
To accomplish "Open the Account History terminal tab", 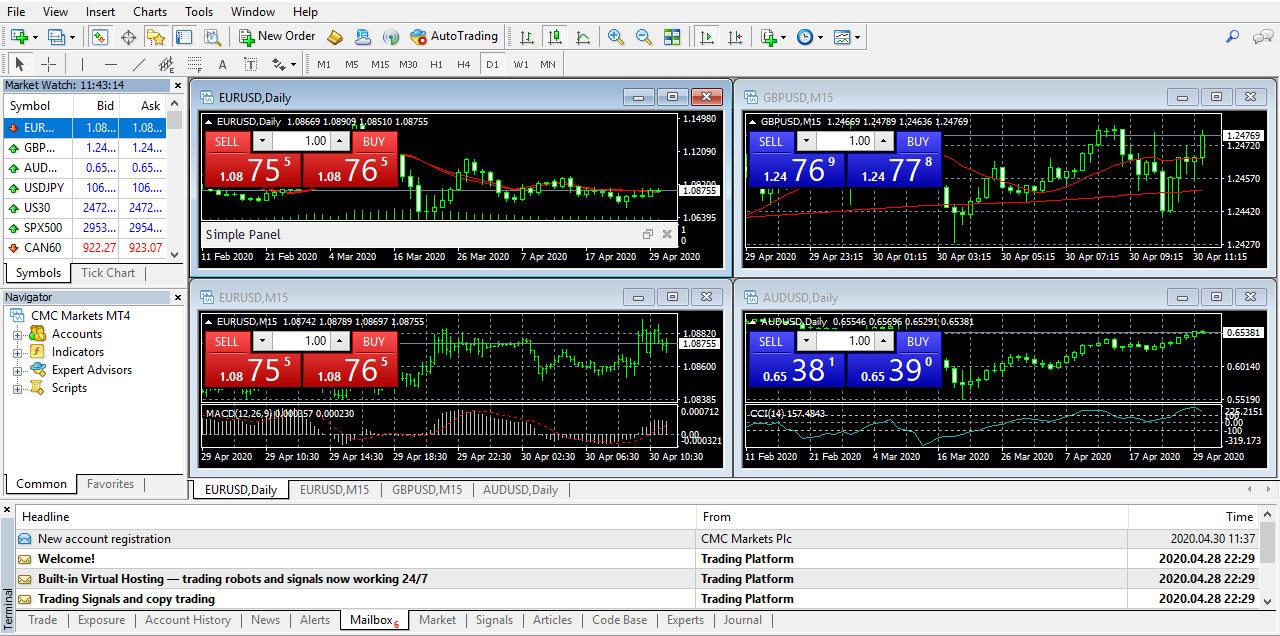I will pos(188,620).
